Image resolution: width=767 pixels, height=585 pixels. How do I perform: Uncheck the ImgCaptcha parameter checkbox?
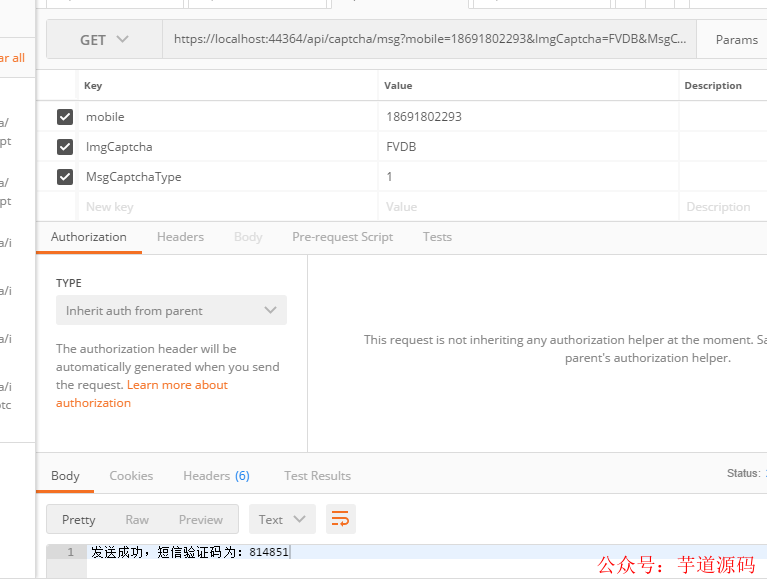[x=65, y=147]
